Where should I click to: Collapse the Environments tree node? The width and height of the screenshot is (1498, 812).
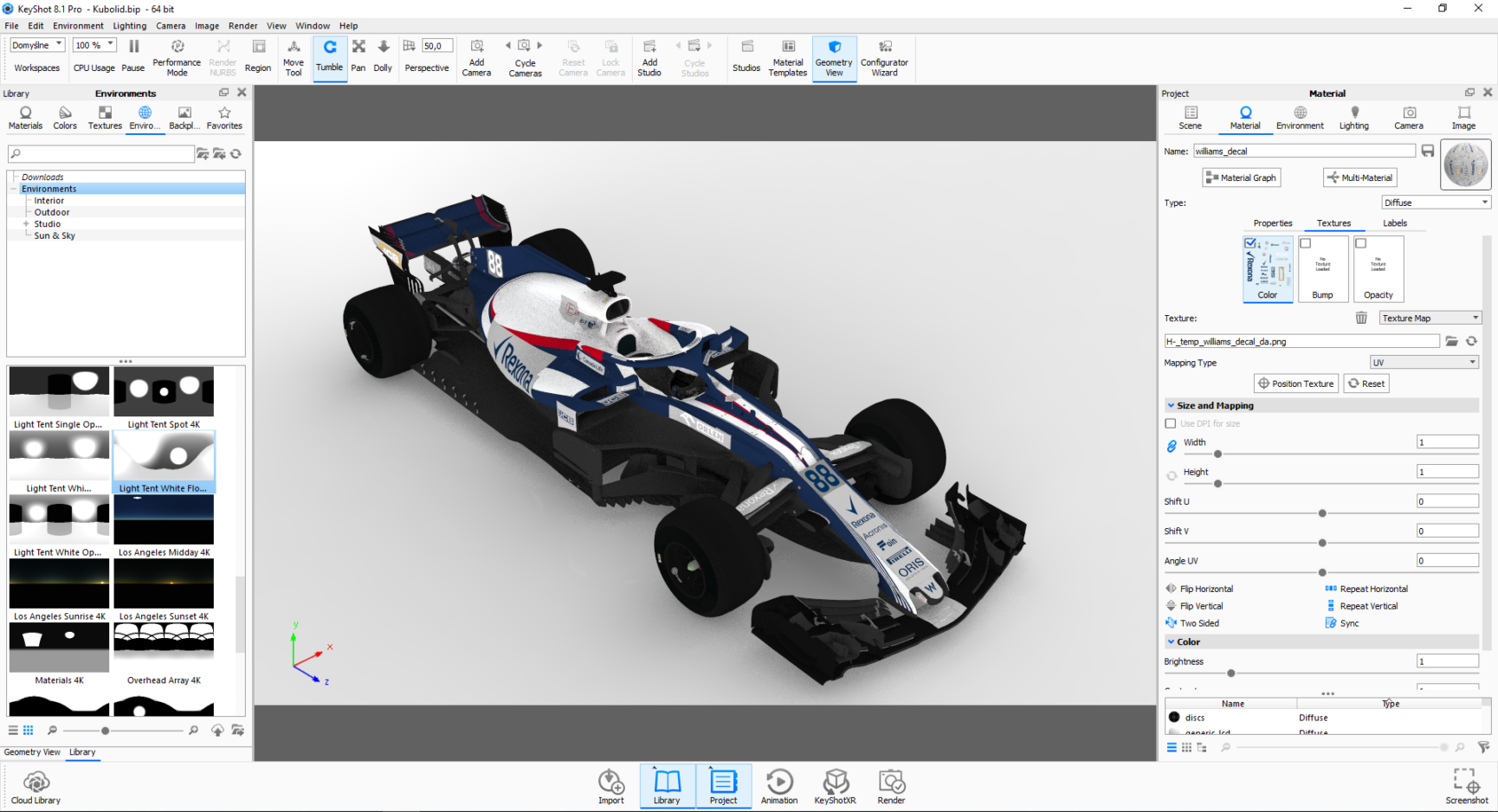14,189
